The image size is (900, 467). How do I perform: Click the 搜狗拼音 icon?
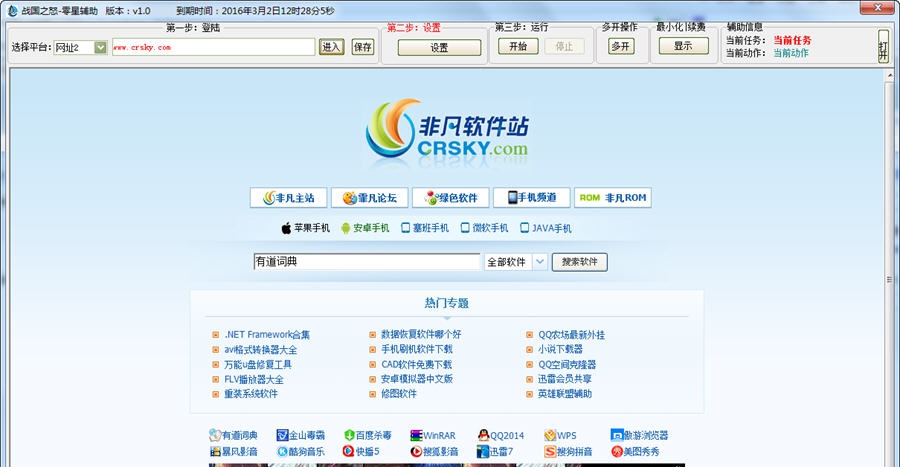point(550,452)
